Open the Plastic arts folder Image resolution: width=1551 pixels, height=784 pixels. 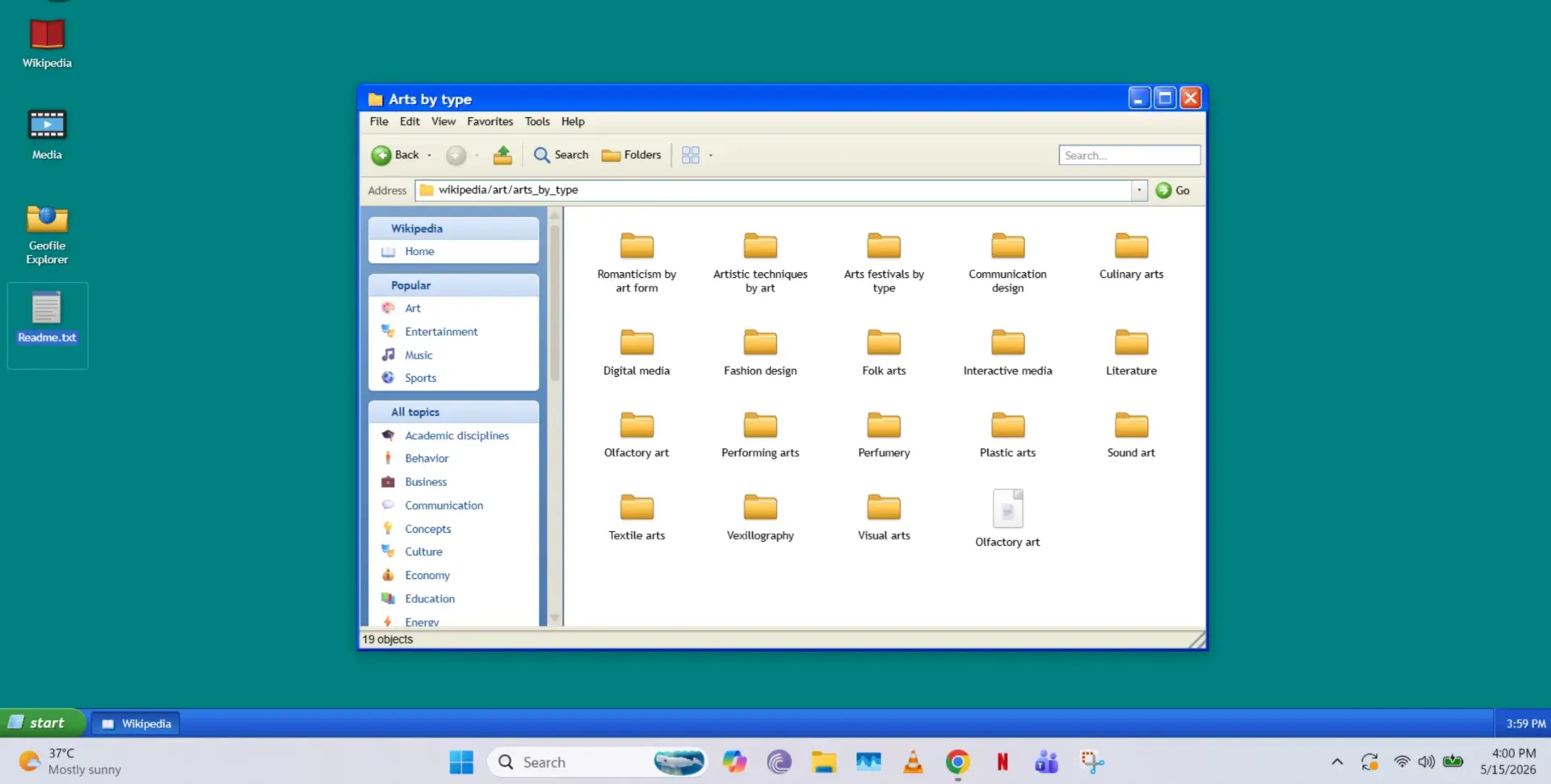[x=1007, y=435]
